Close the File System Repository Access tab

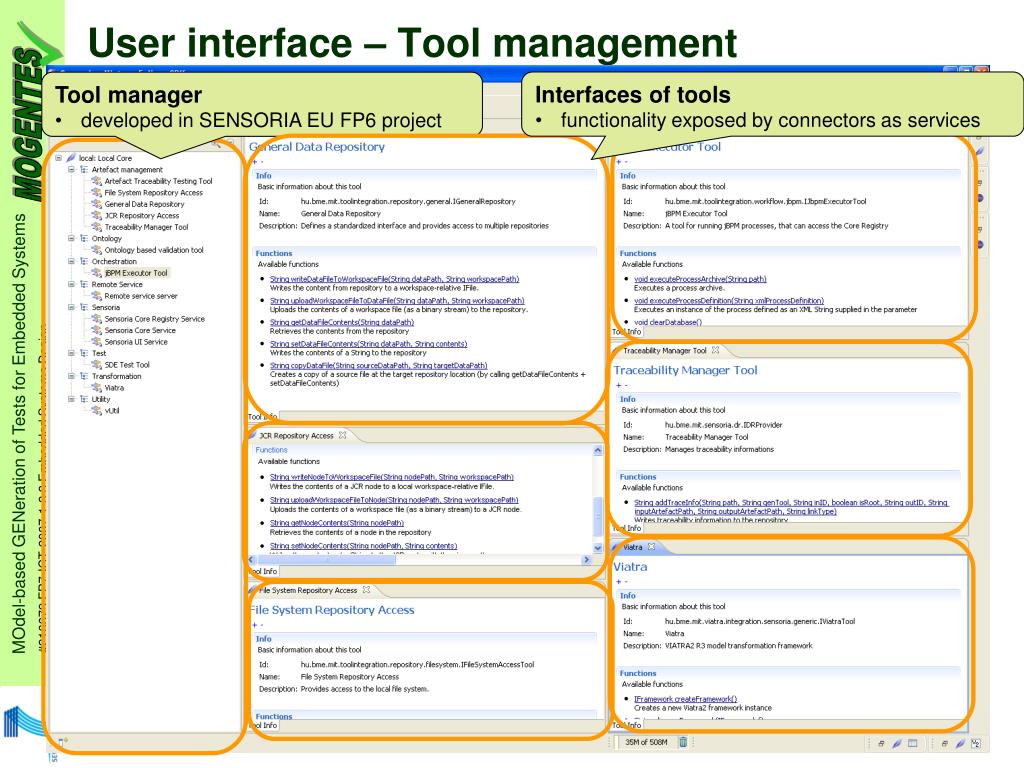pyautogui.click(x=366, y=590)
